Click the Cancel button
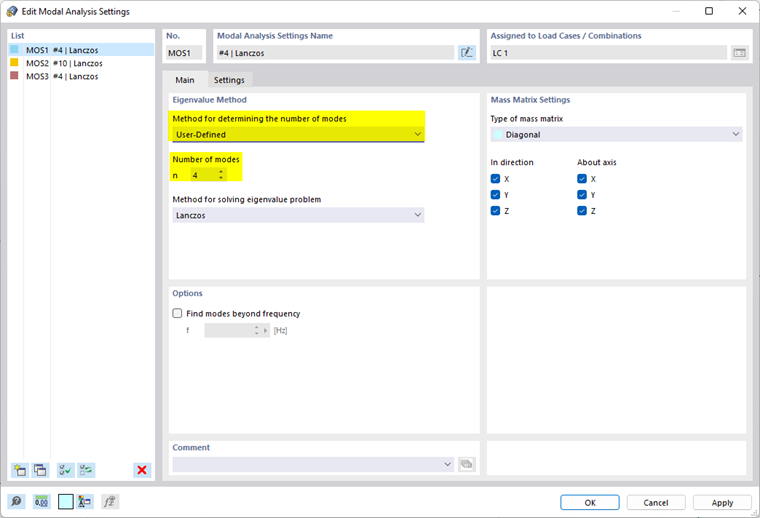 [x=656, y=502]
